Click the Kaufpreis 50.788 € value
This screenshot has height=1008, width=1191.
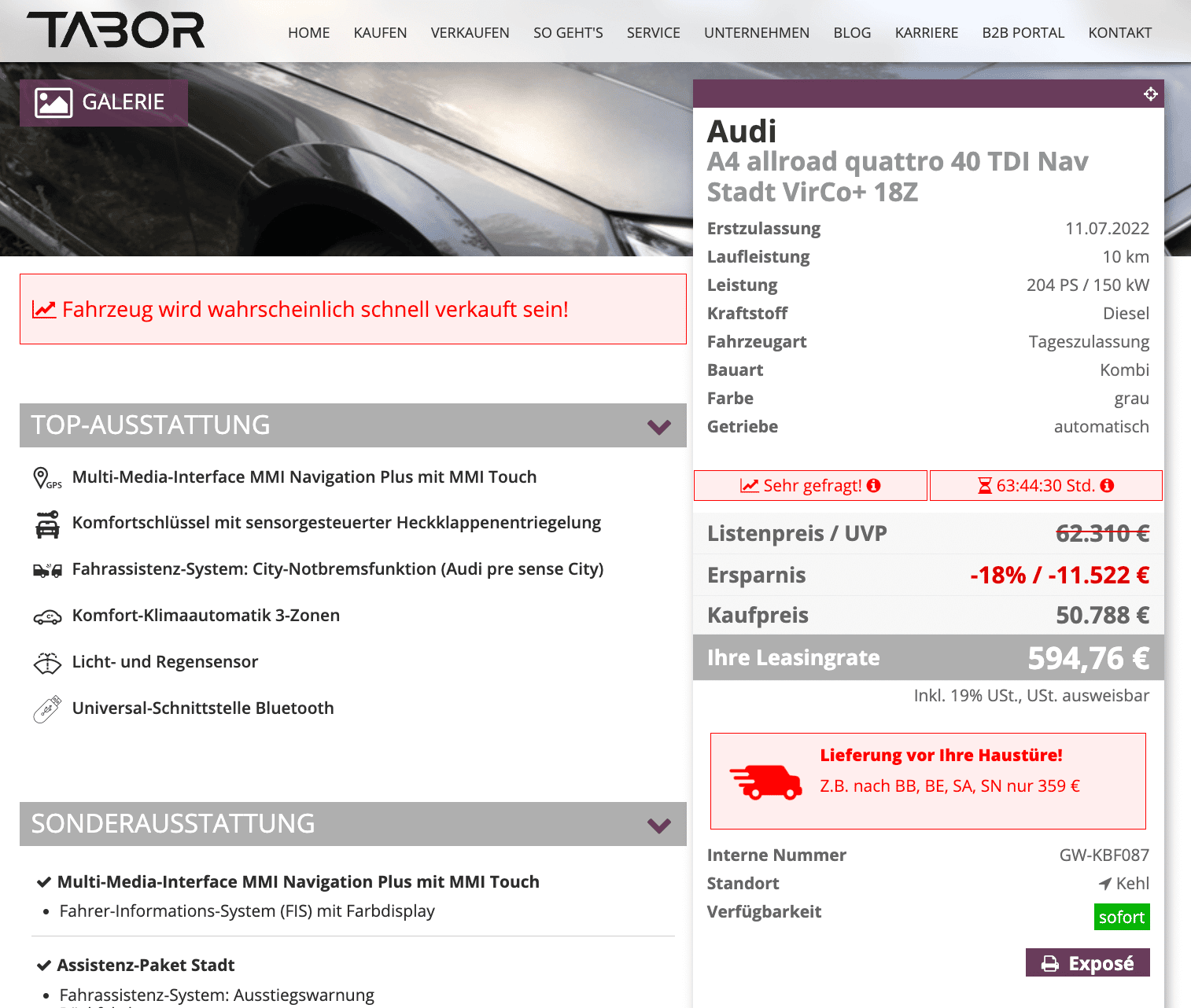click(x=1102, y=615)
